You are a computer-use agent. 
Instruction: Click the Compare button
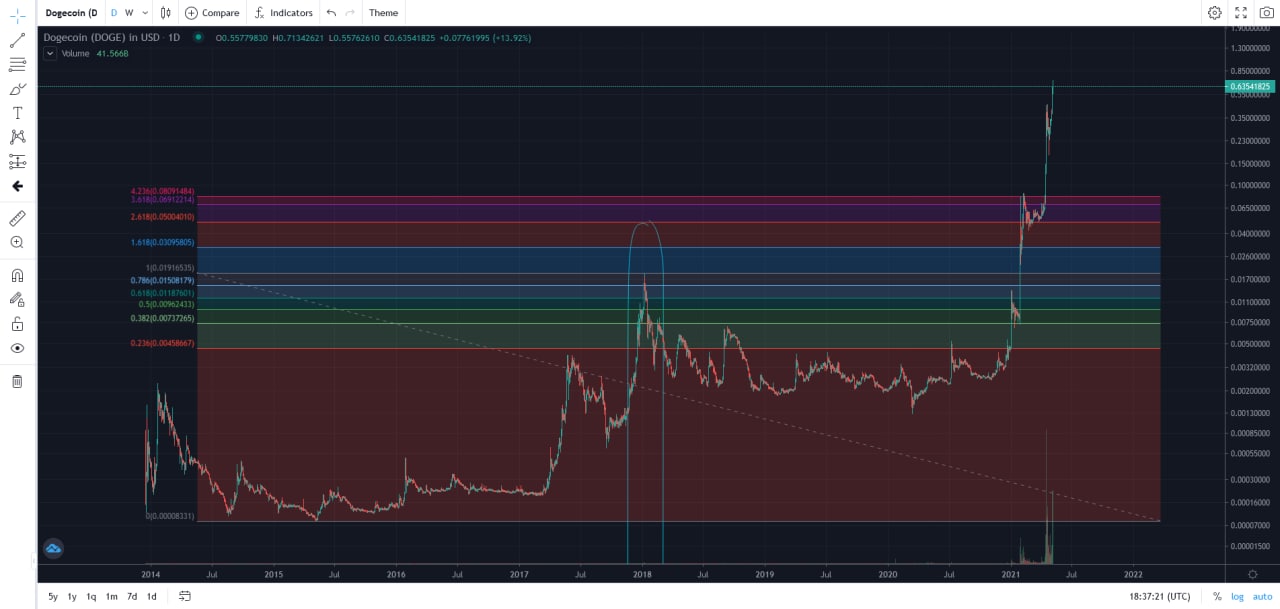click(211, 13)
